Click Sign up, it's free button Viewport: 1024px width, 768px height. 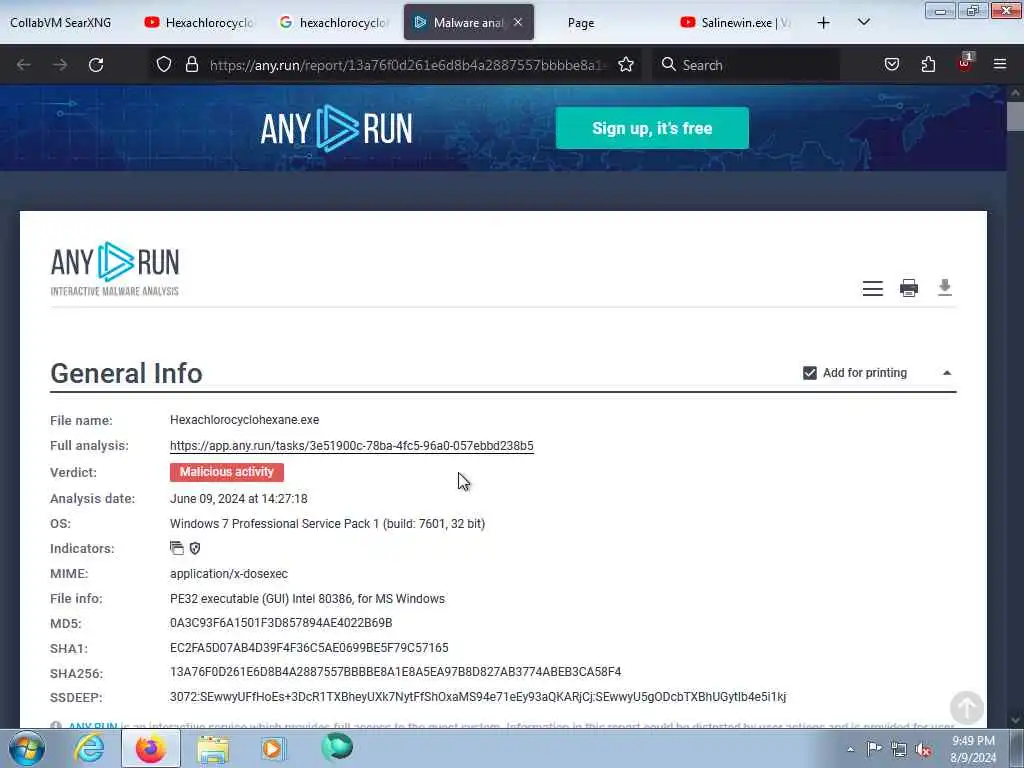(652, 128)
